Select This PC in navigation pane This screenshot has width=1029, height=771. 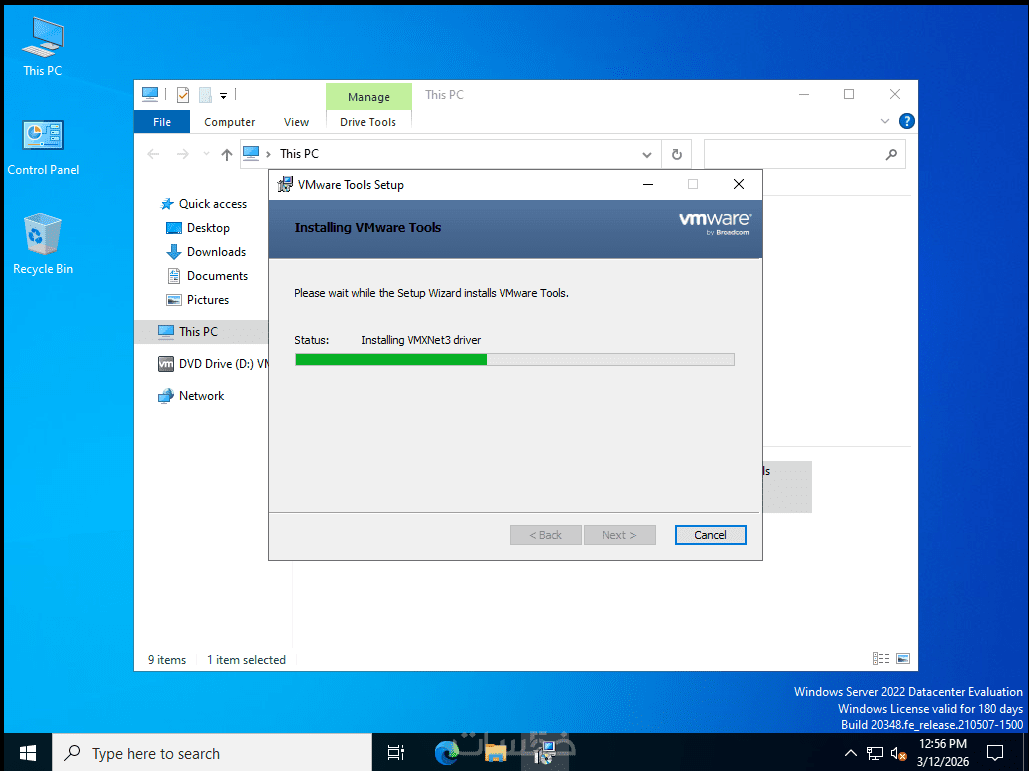[201, 332]
